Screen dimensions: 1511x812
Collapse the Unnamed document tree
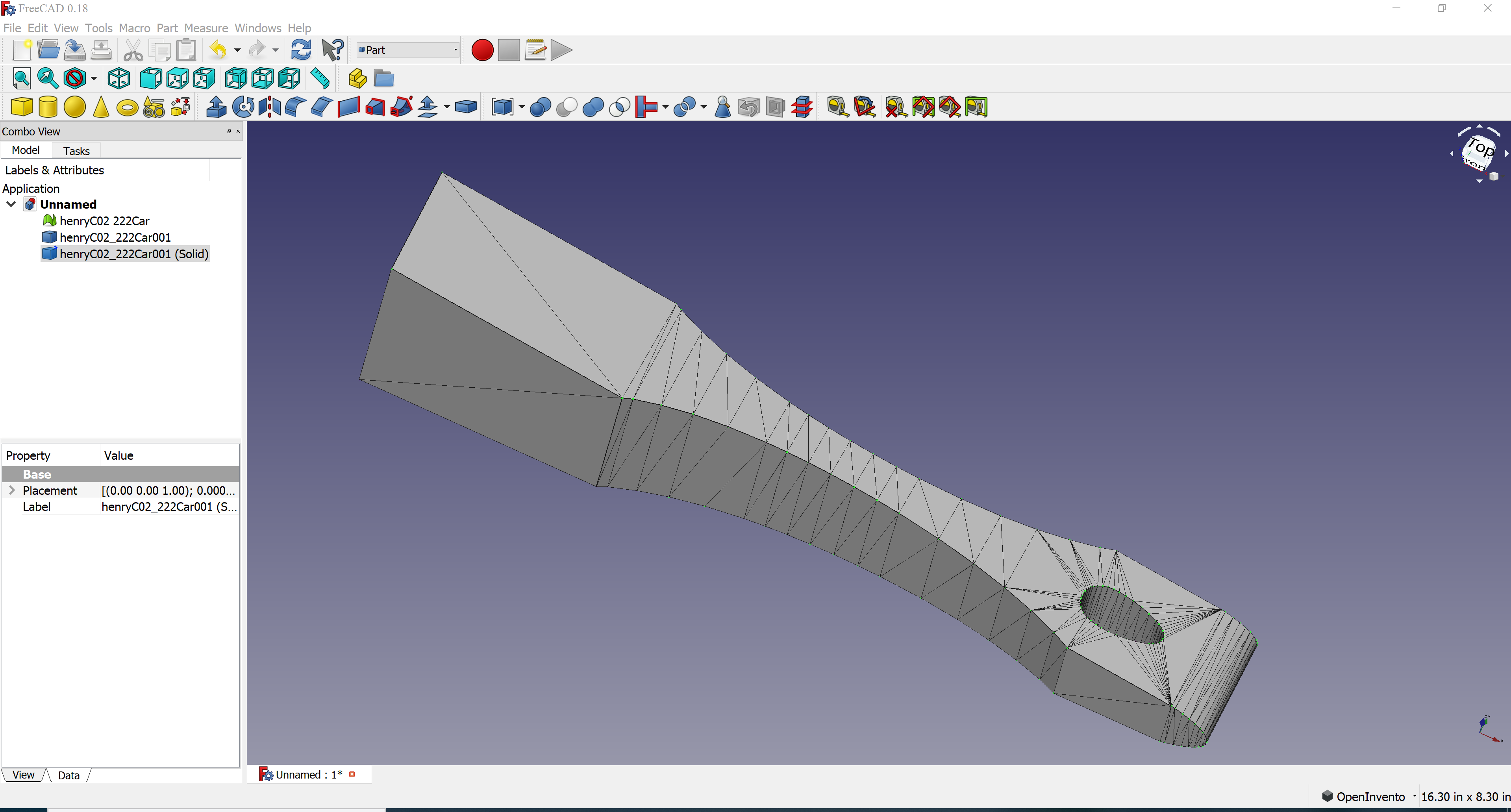pos(11,204)
